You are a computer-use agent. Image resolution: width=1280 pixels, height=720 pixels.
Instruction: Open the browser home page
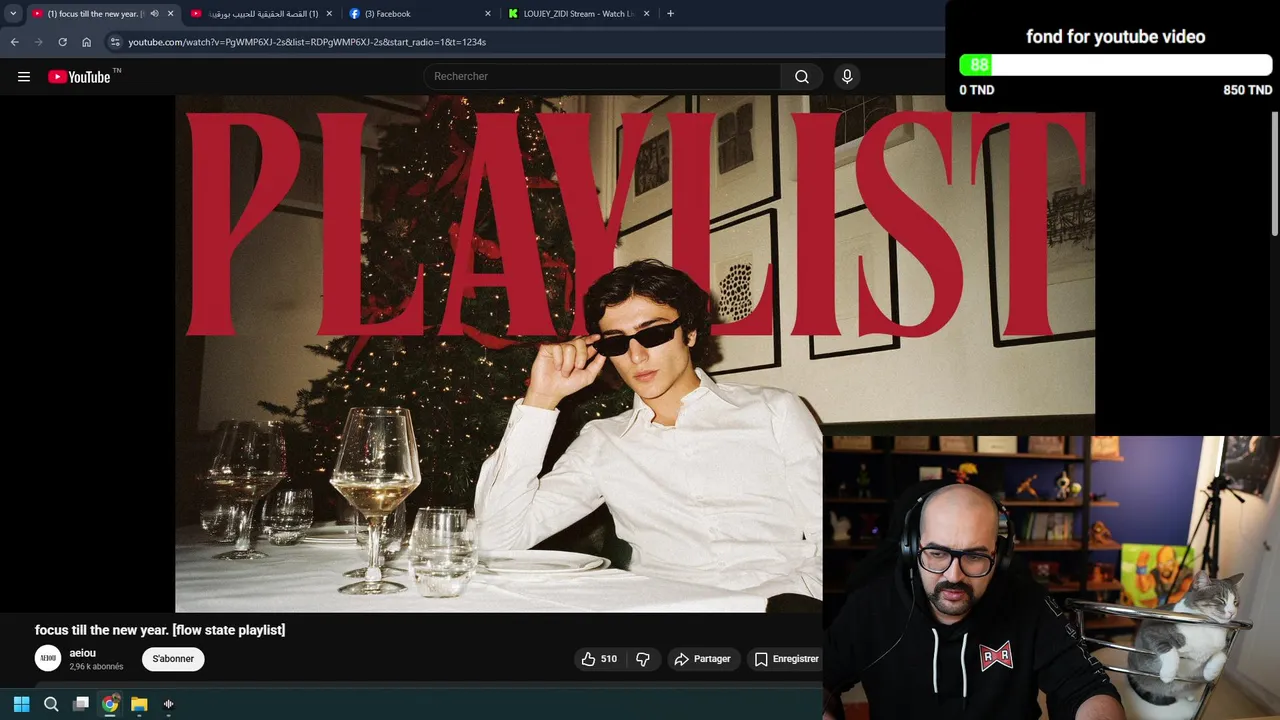pyautogui.click(x=86, y=42)
